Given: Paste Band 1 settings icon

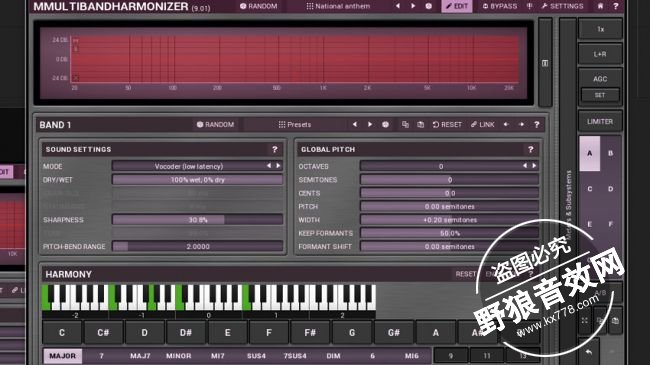Looking at the screenshot, I should tap(420, 124).
